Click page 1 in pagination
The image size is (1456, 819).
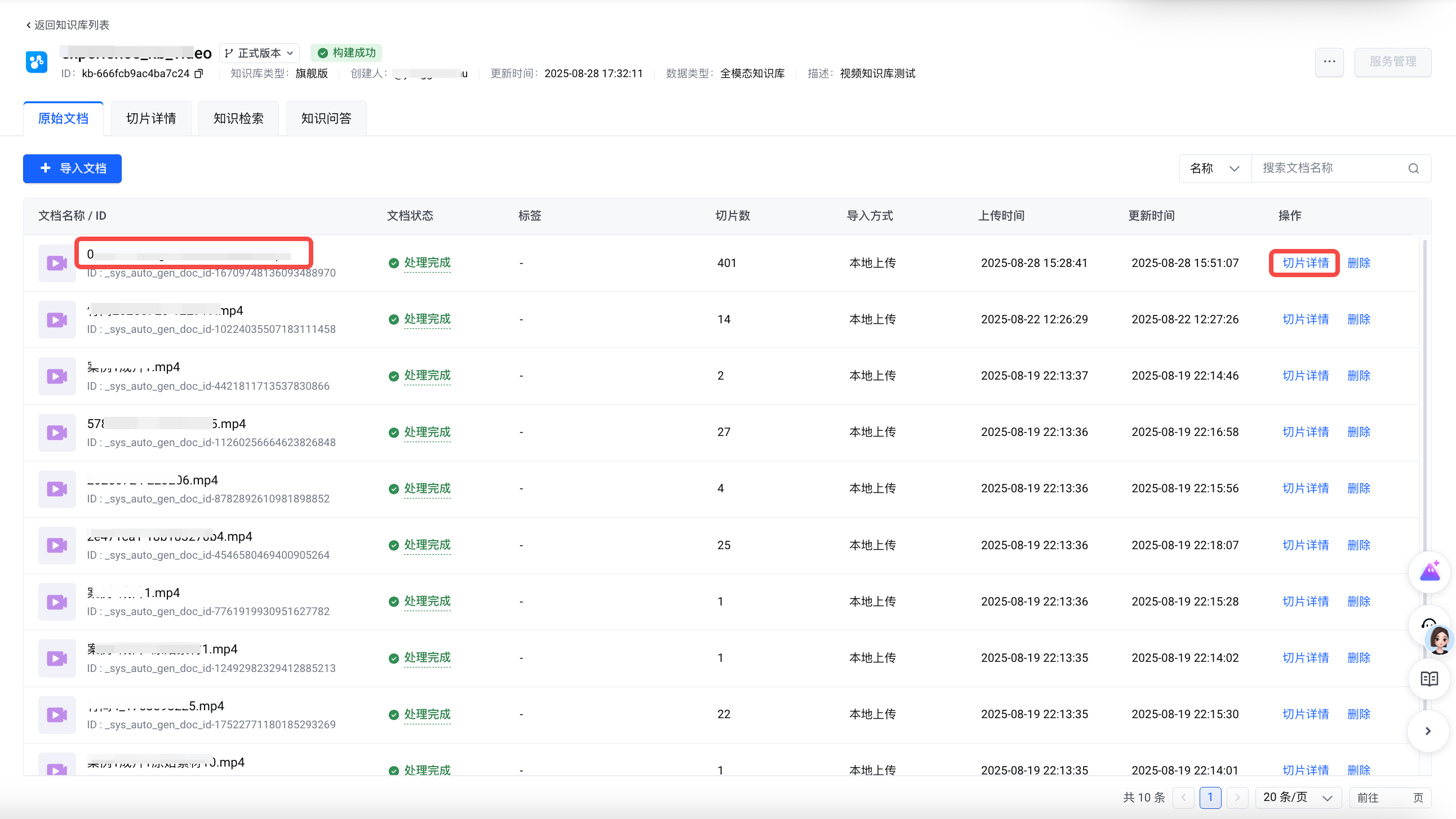(1210, 797)
